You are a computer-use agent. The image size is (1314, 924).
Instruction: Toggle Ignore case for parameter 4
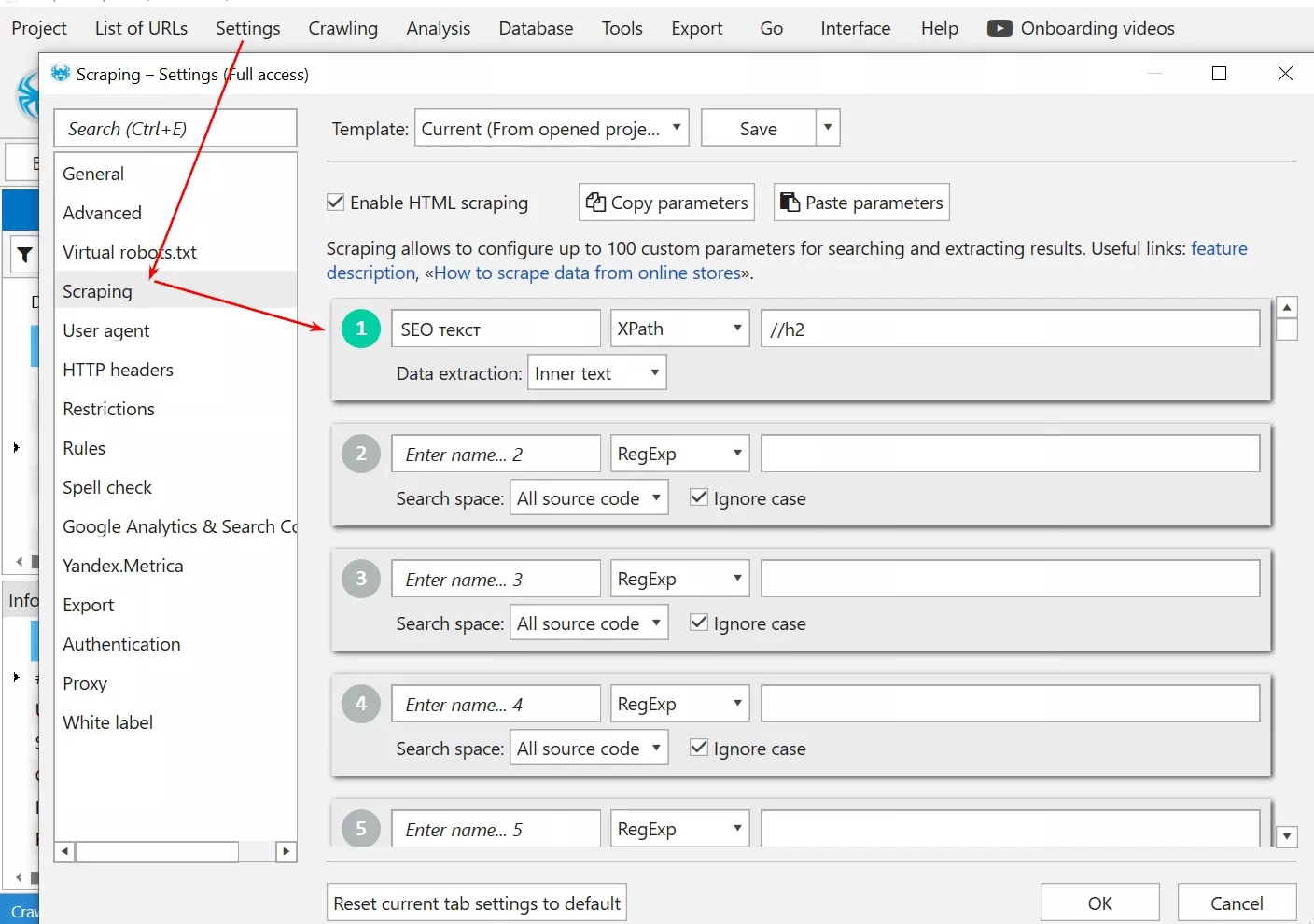[x=698, y=748]
